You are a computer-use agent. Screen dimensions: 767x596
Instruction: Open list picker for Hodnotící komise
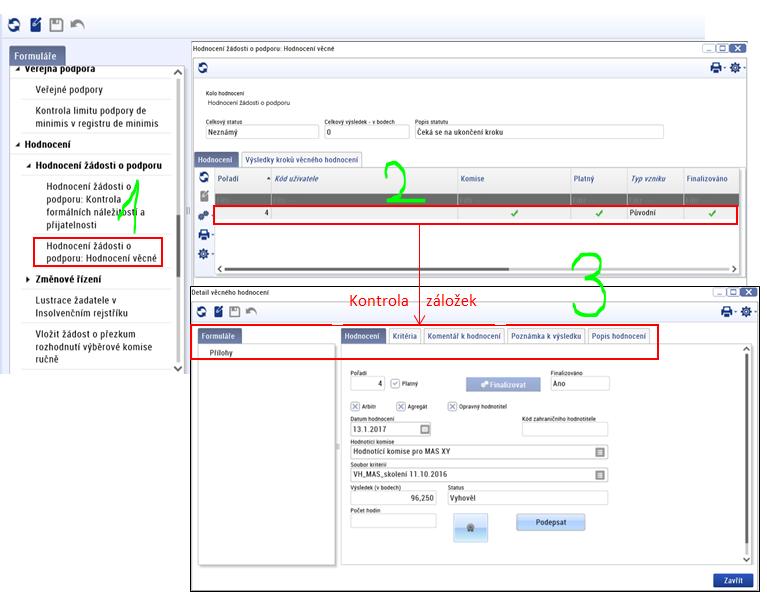point(600,452)
